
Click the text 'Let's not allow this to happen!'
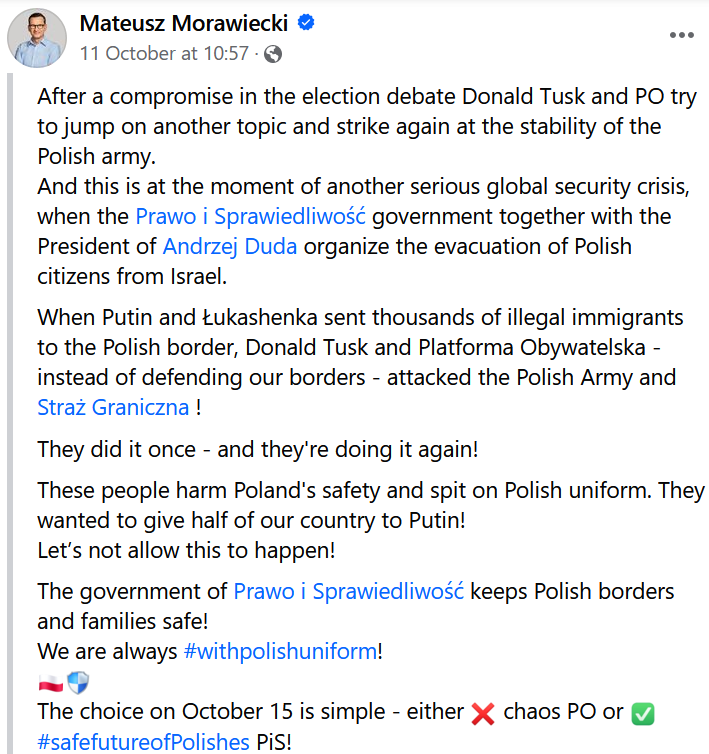point(186,551)
